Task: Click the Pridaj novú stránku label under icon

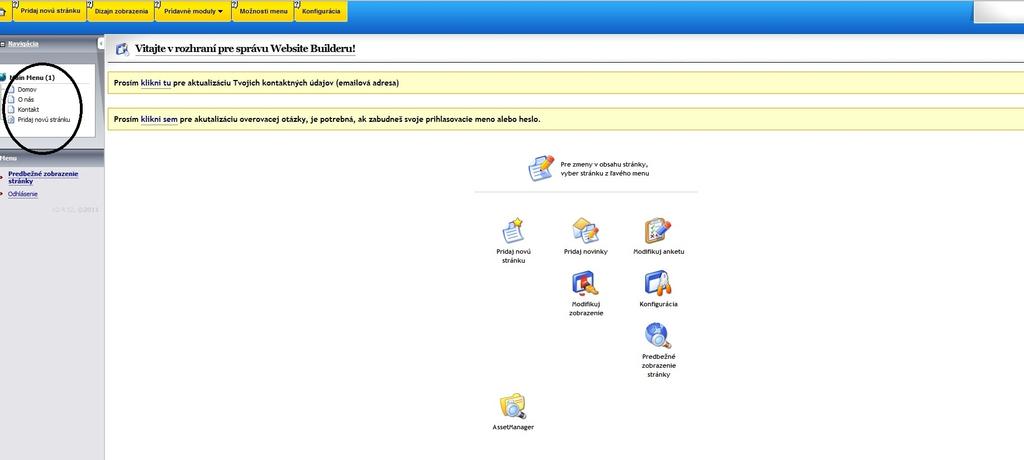Action: (x=513, y=255)
